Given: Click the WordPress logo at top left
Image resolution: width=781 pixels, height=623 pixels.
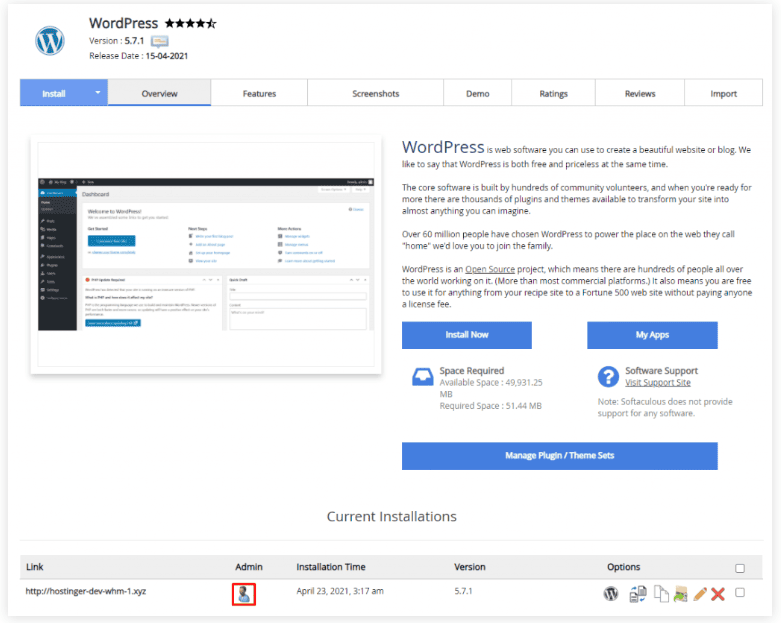Looking at the screenshot, I should coord(50,41).
